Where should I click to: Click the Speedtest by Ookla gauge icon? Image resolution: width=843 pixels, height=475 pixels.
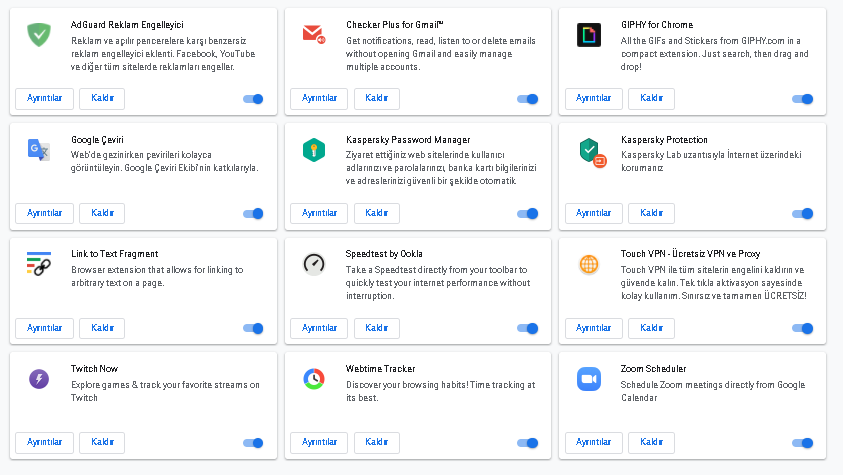point(314,264)
